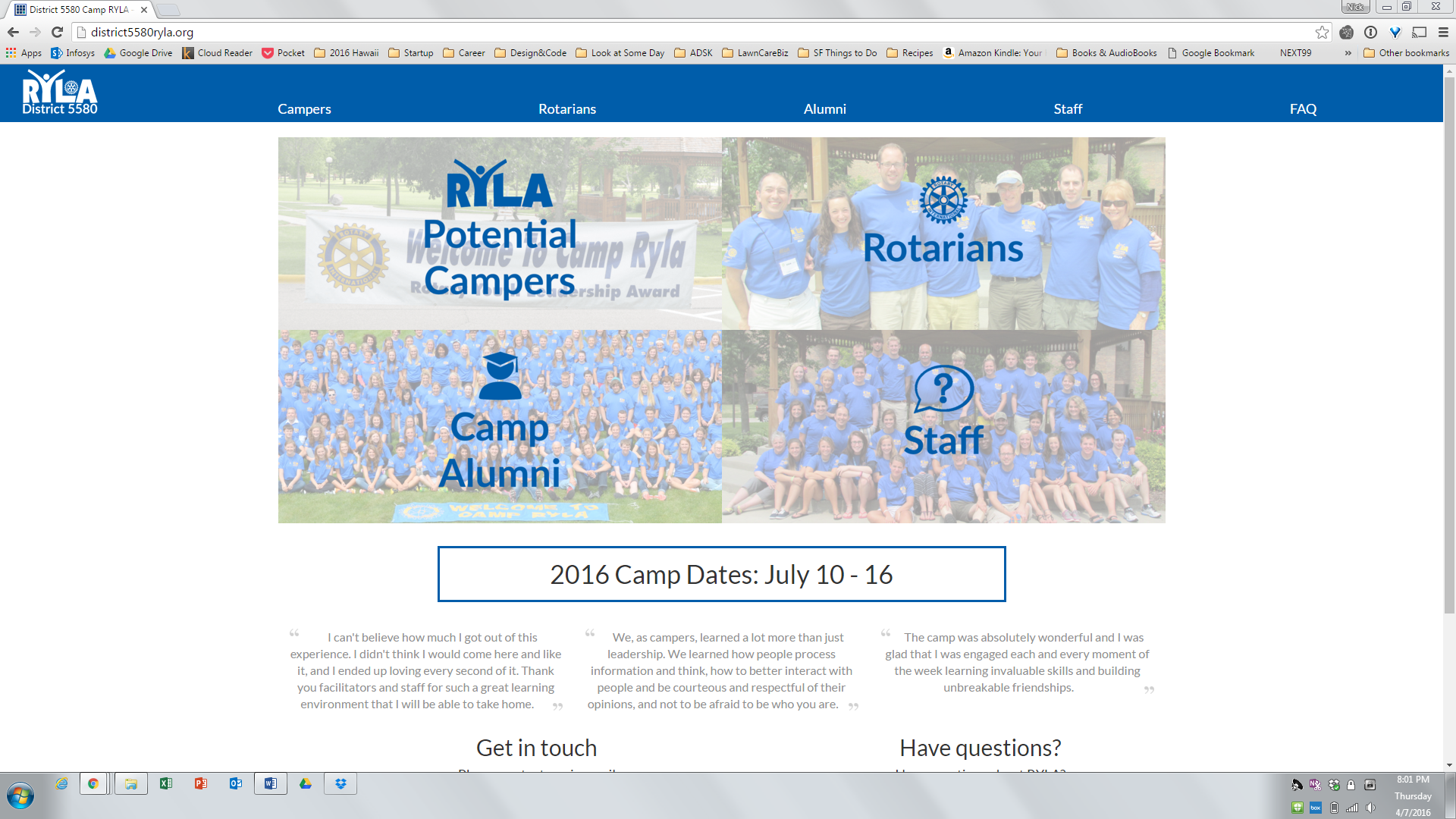Open Dropbox from the taskbar

click(340, 783)
